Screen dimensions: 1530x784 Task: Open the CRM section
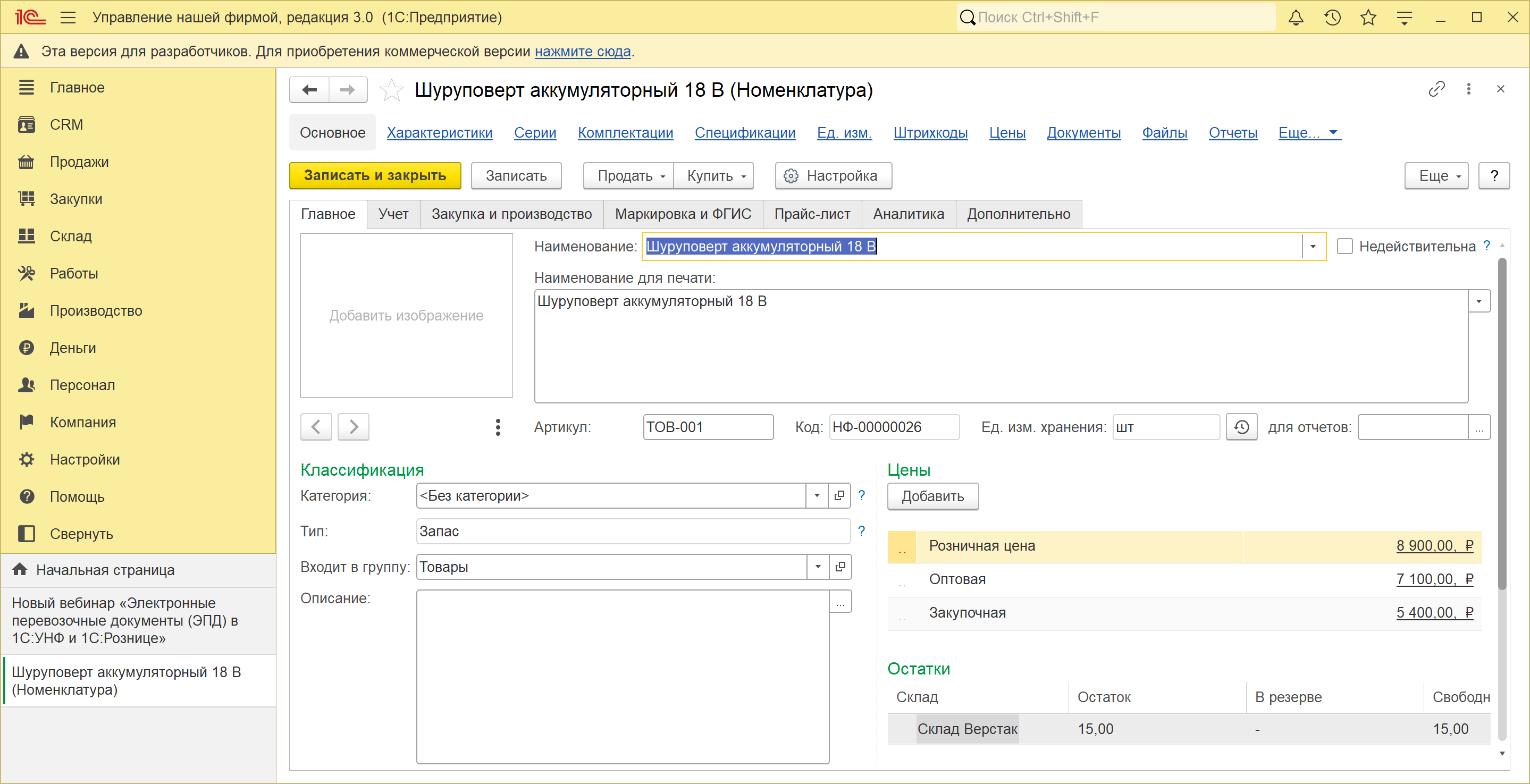click(x=138, y=125)
